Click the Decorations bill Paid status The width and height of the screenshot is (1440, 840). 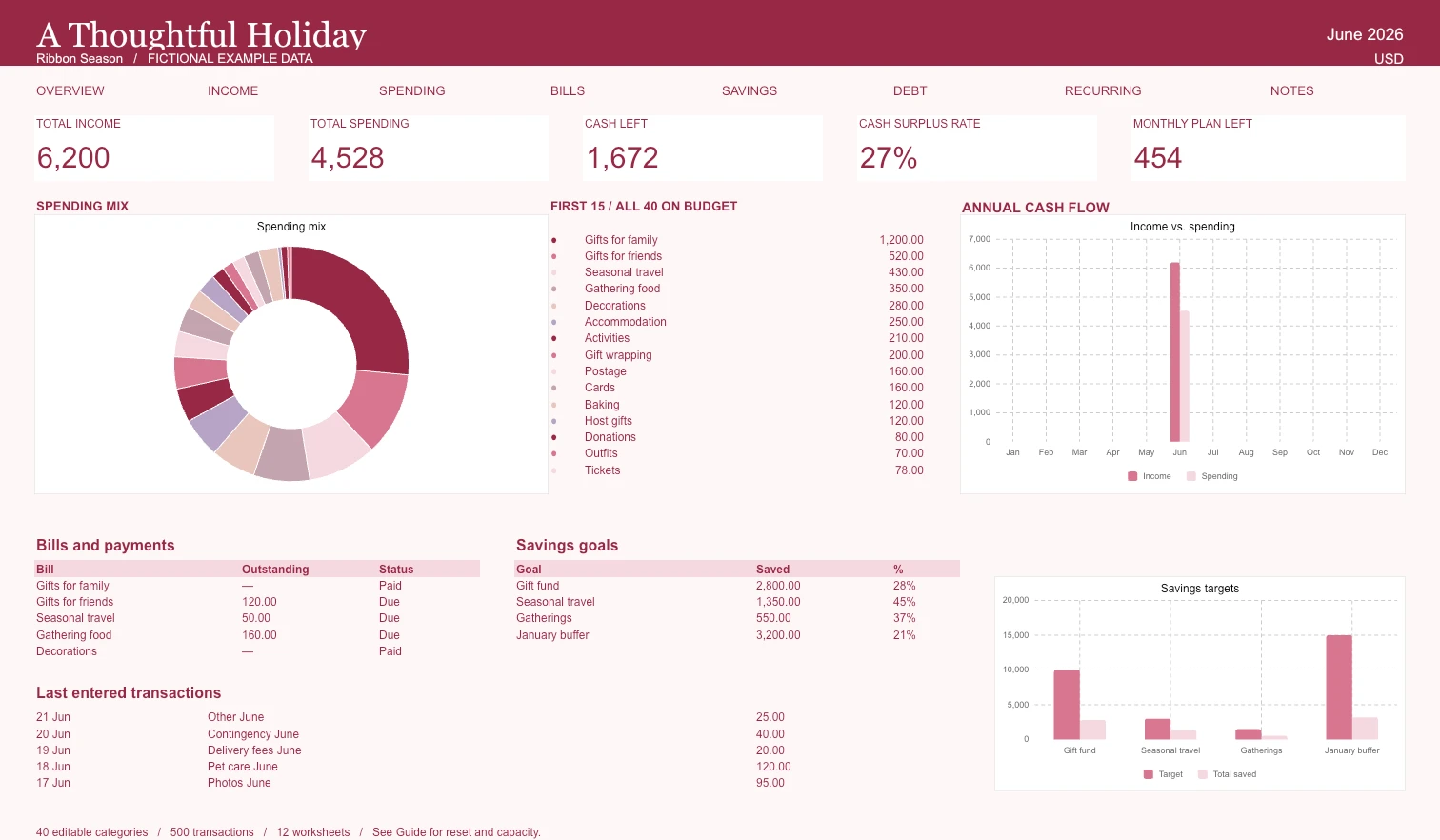(390, 651)
